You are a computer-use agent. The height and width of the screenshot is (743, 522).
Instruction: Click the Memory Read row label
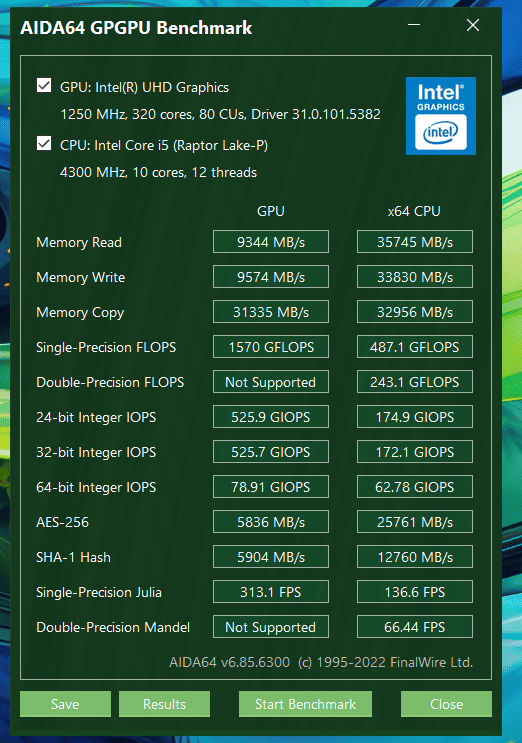click(79, 242)
